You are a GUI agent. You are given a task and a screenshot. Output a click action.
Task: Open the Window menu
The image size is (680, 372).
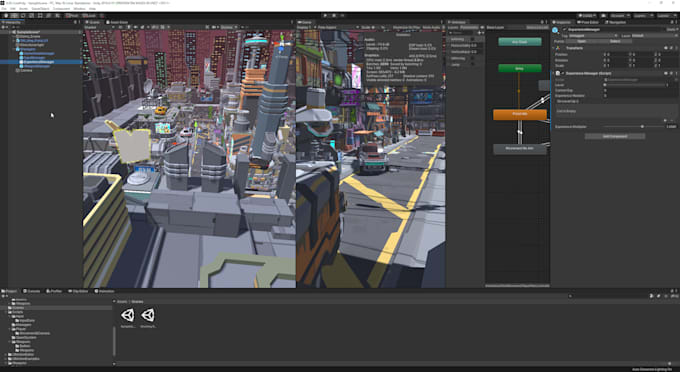pyautogui.click(x=79, y=9)
